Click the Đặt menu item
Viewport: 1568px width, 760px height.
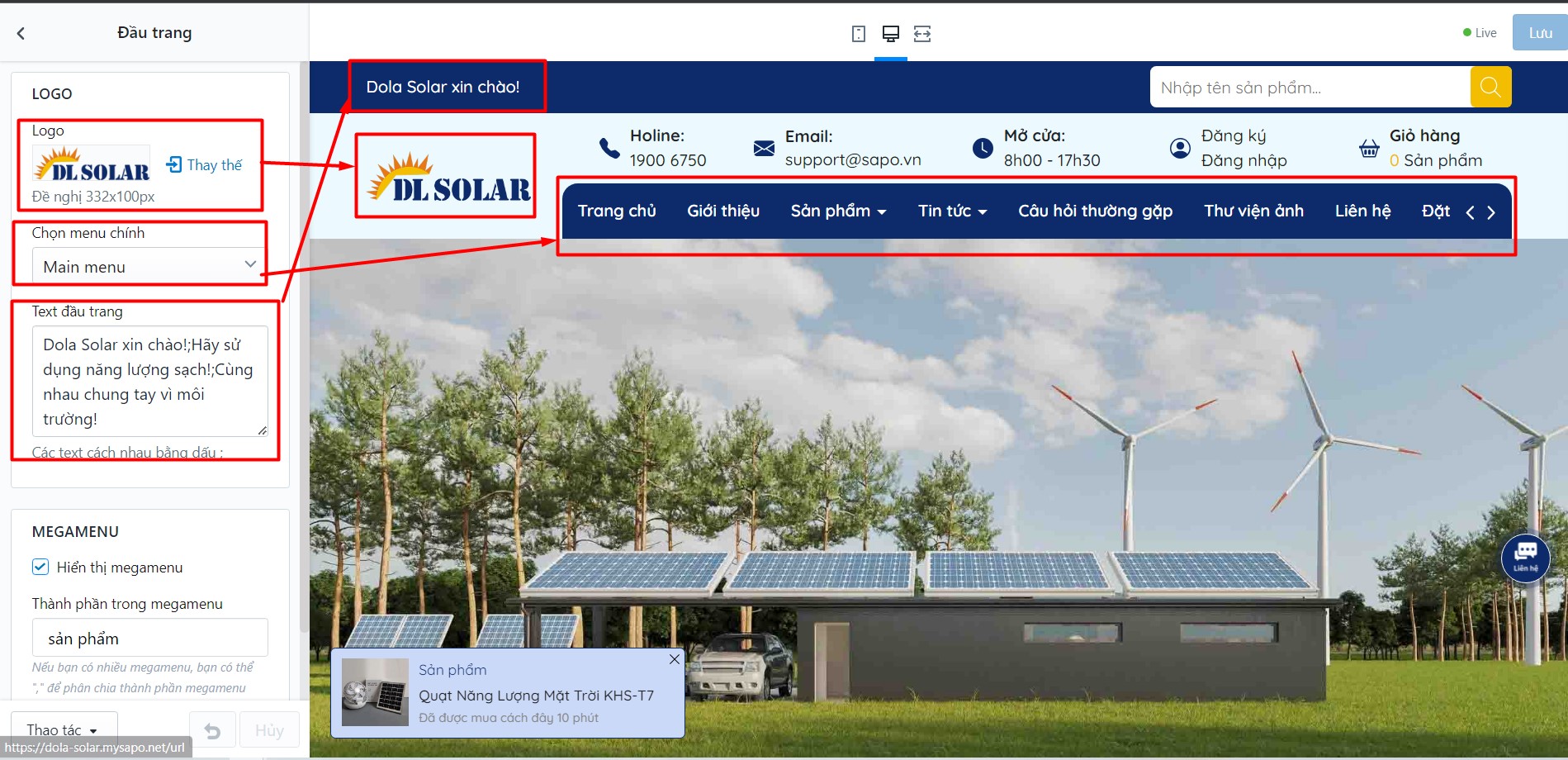coord(1436,211)
